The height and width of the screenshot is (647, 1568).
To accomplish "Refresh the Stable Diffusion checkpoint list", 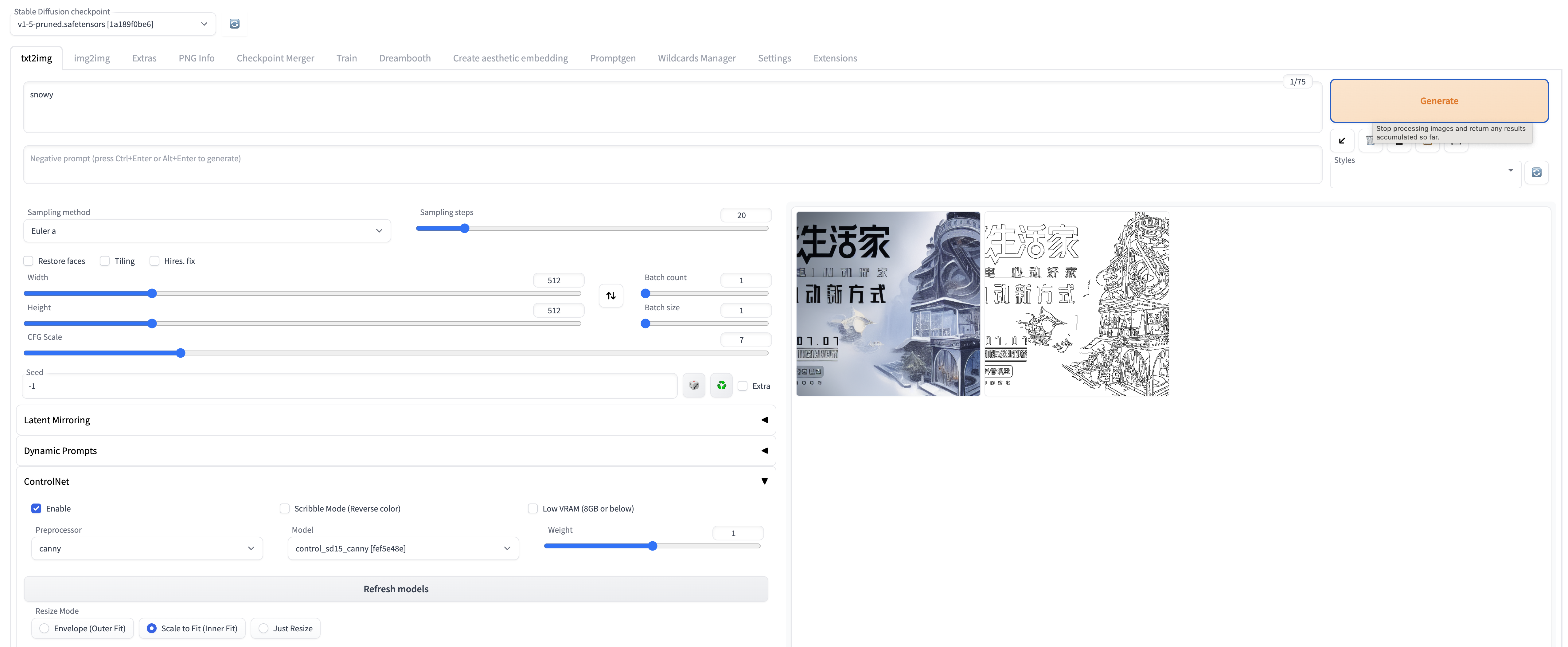I will [234, 24].
